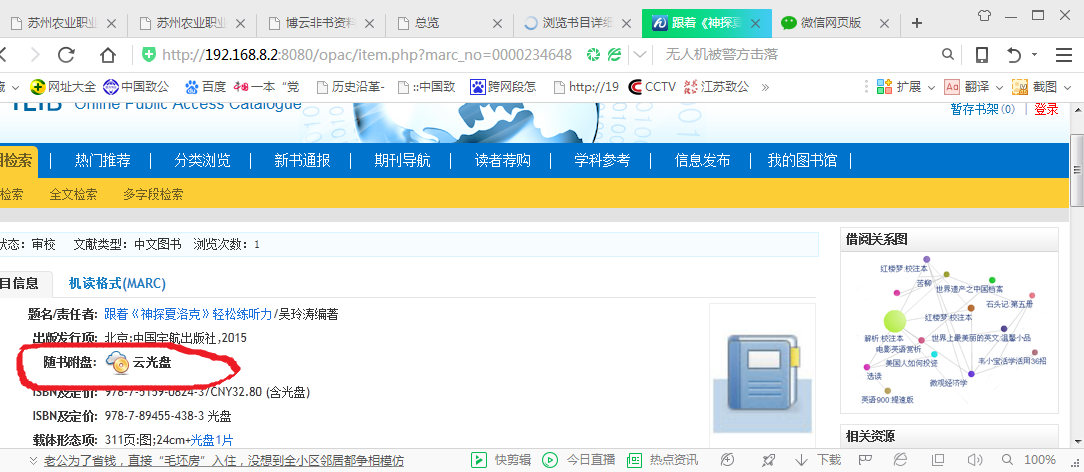Image resolution: width=1084 pixels, height=472 pixels.
Task: Click the 登录 login link
Action: tap(1045, 109)
